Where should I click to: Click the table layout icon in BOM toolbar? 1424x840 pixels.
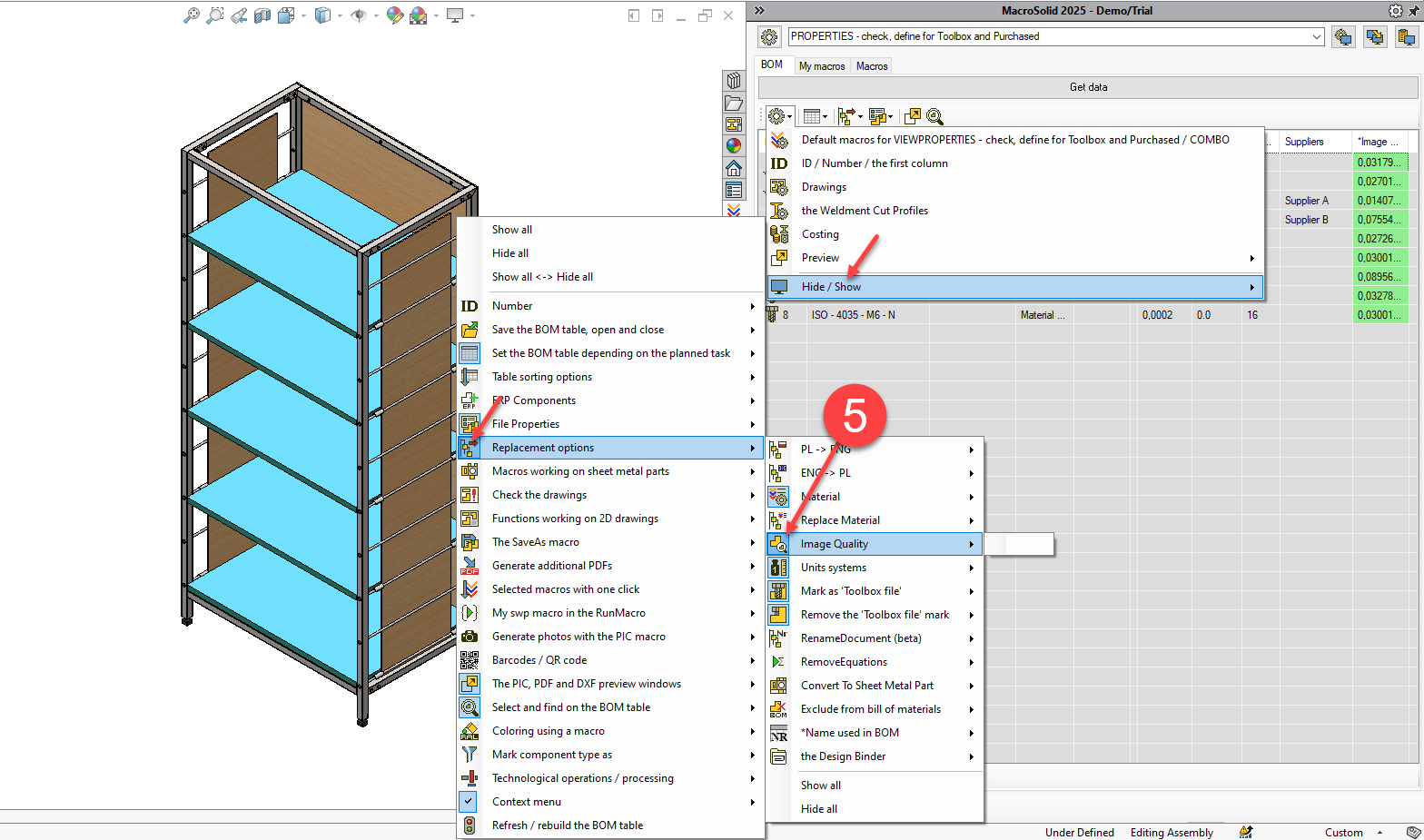click(x=813, y=116)
